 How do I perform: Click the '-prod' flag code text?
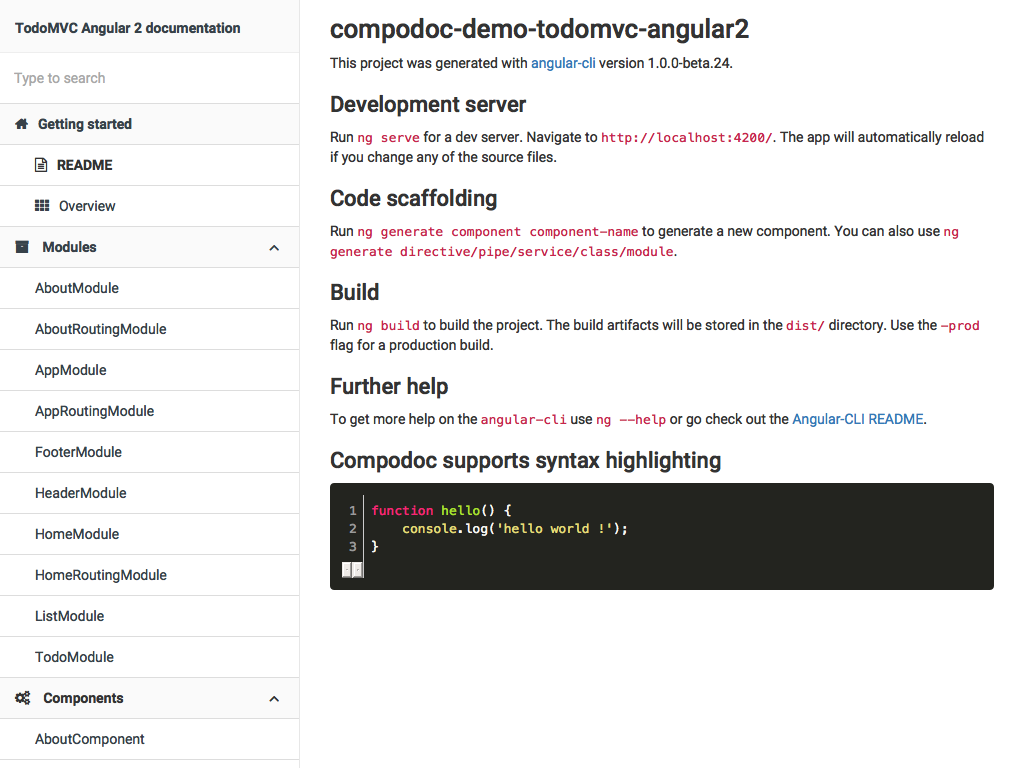pyautogui.click(x=960, y=326)
